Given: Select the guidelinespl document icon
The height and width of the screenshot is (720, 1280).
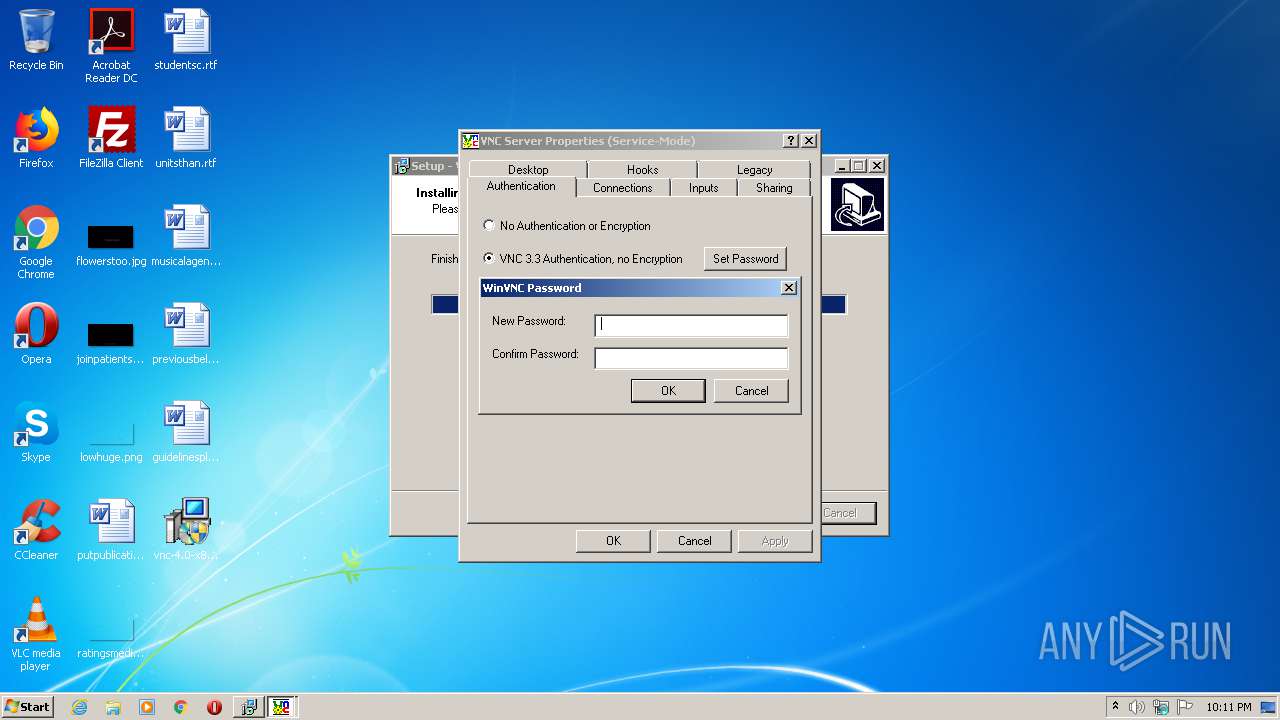Looking at the screenshot, I should coord(186,432).
